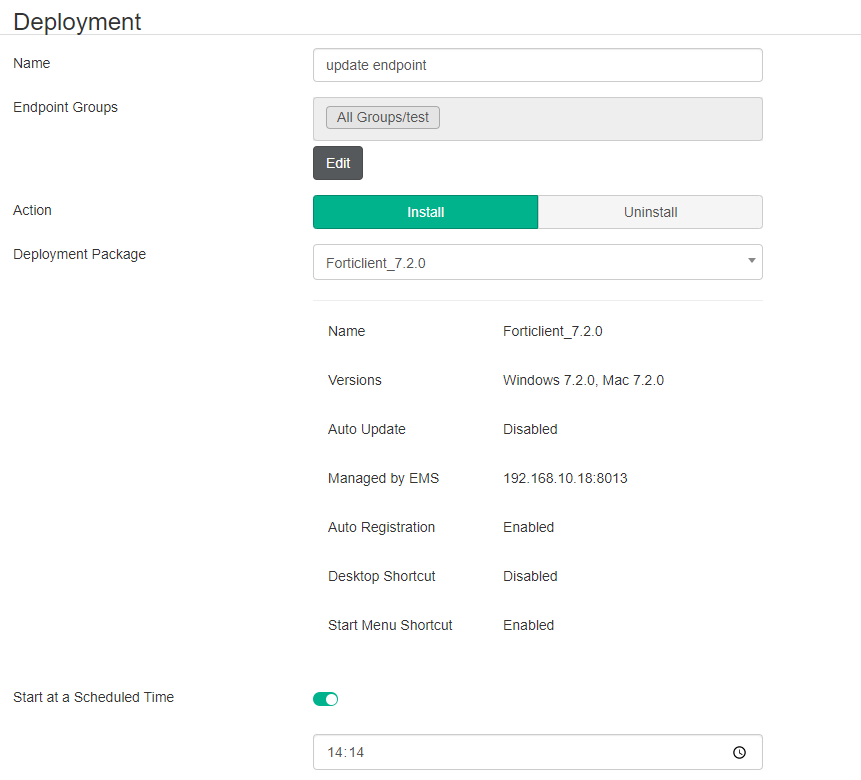Click the Deployment page heading
861x780 pixels.
coord(77,21)
